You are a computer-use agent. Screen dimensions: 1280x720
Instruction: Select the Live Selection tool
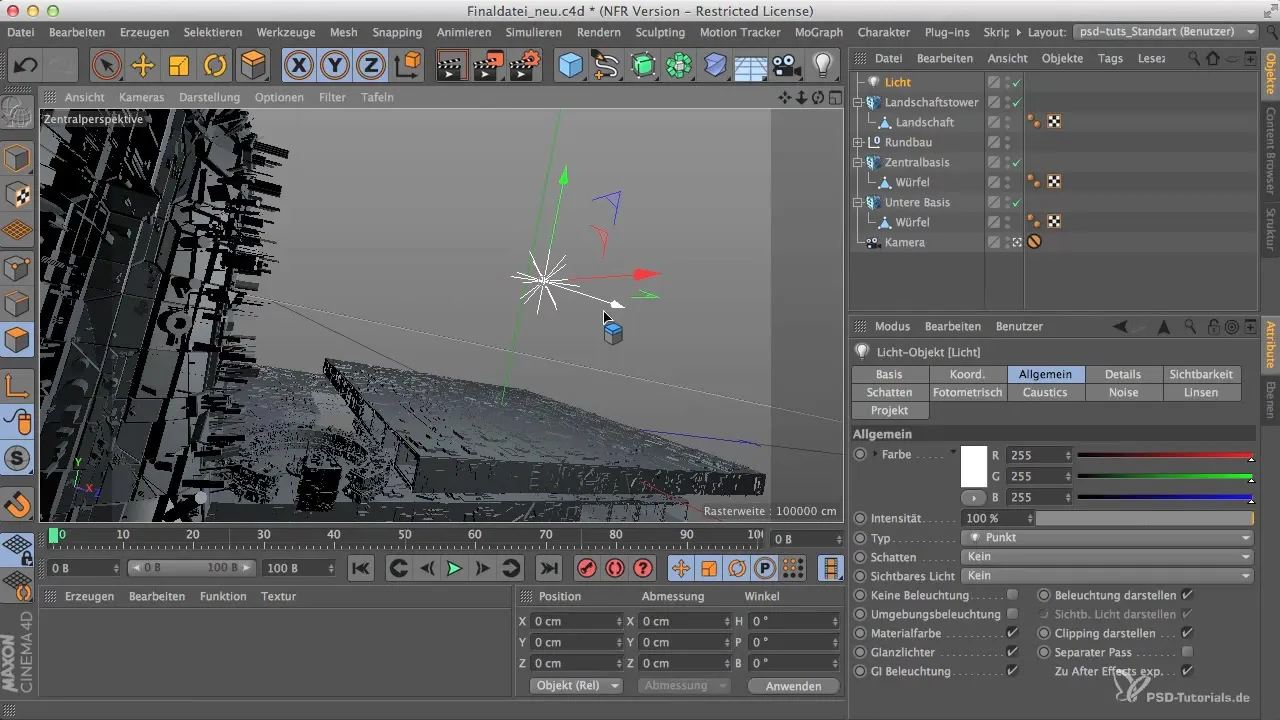pyautogui.click(x=106, y=66)
